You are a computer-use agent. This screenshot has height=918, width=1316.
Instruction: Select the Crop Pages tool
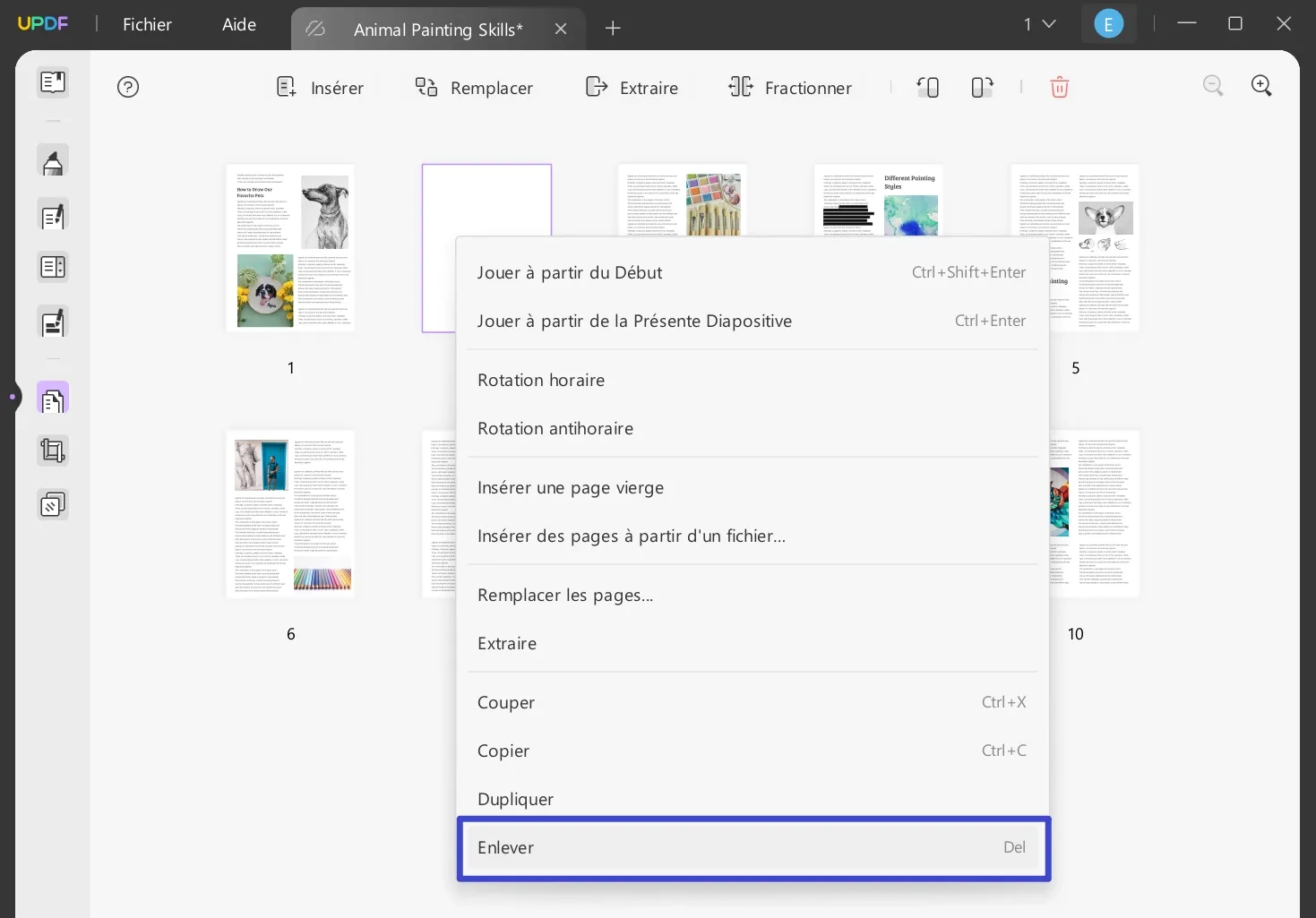click(53, 450)
